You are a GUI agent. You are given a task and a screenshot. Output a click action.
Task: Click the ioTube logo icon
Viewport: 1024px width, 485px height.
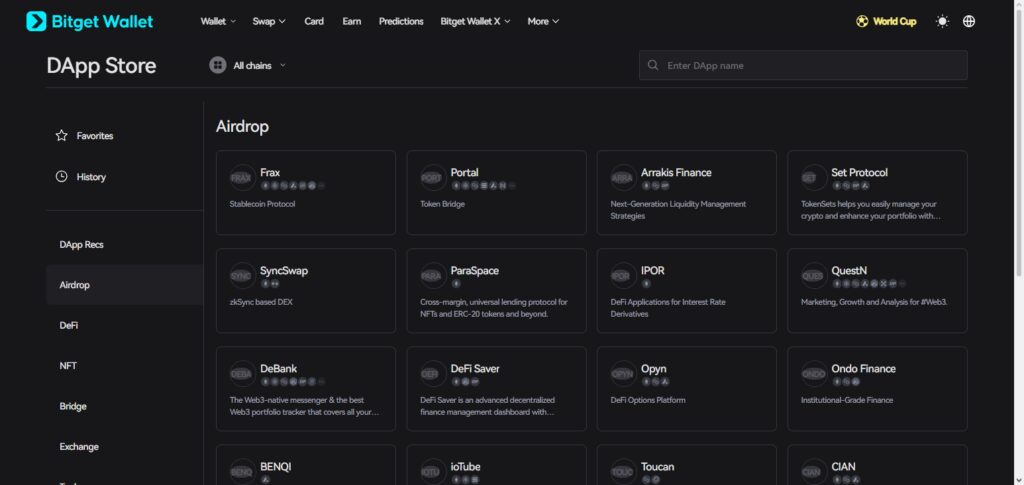[432, 471]
